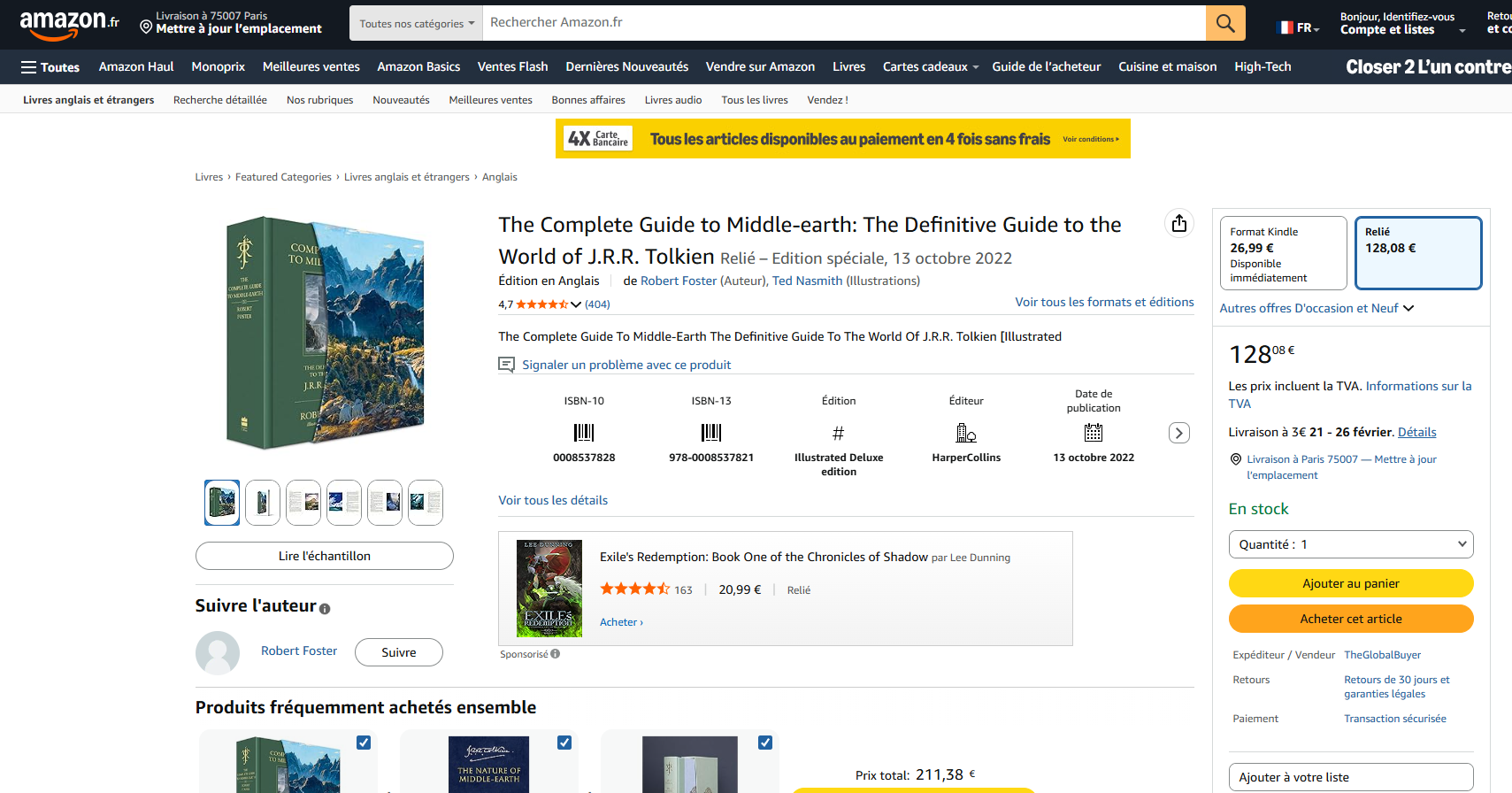This screenshot has height=793, width=1512.
Task: Click the Sponsorisé info icon
Action: (556, 654)
